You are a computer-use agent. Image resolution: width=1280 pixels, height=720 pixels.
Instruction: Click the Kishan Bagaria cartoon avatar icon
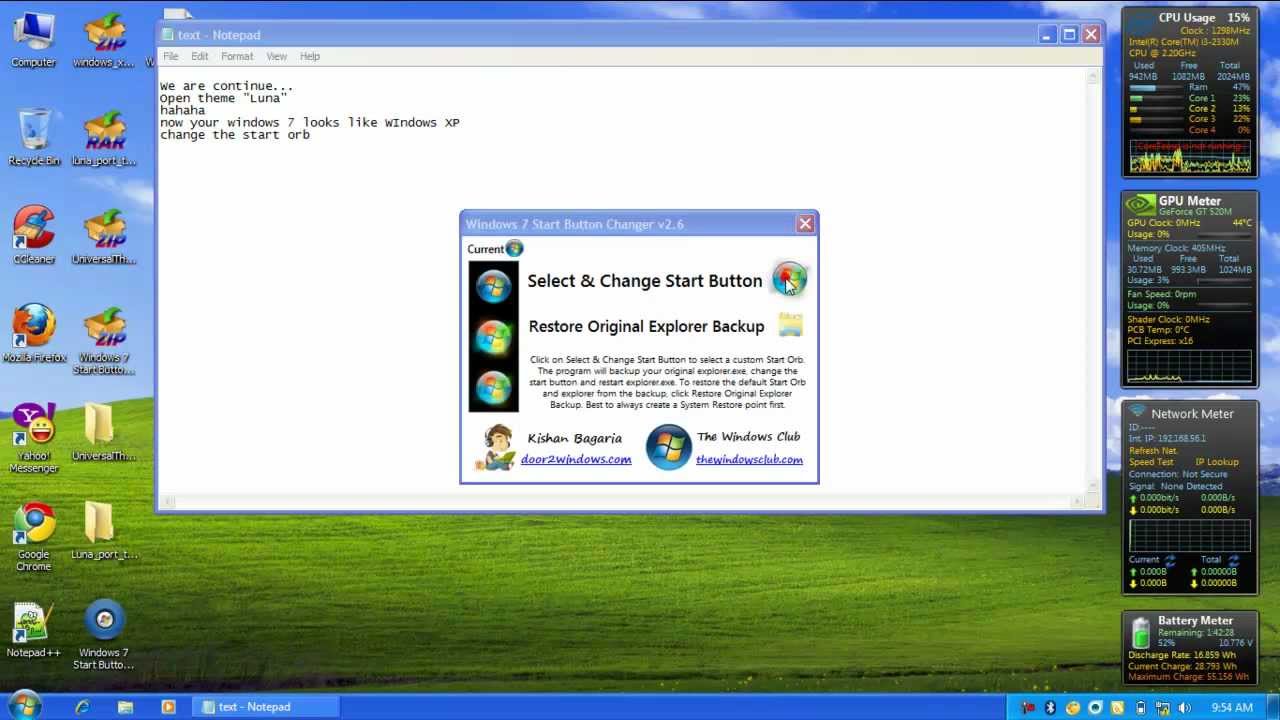(x=495, y=447)
